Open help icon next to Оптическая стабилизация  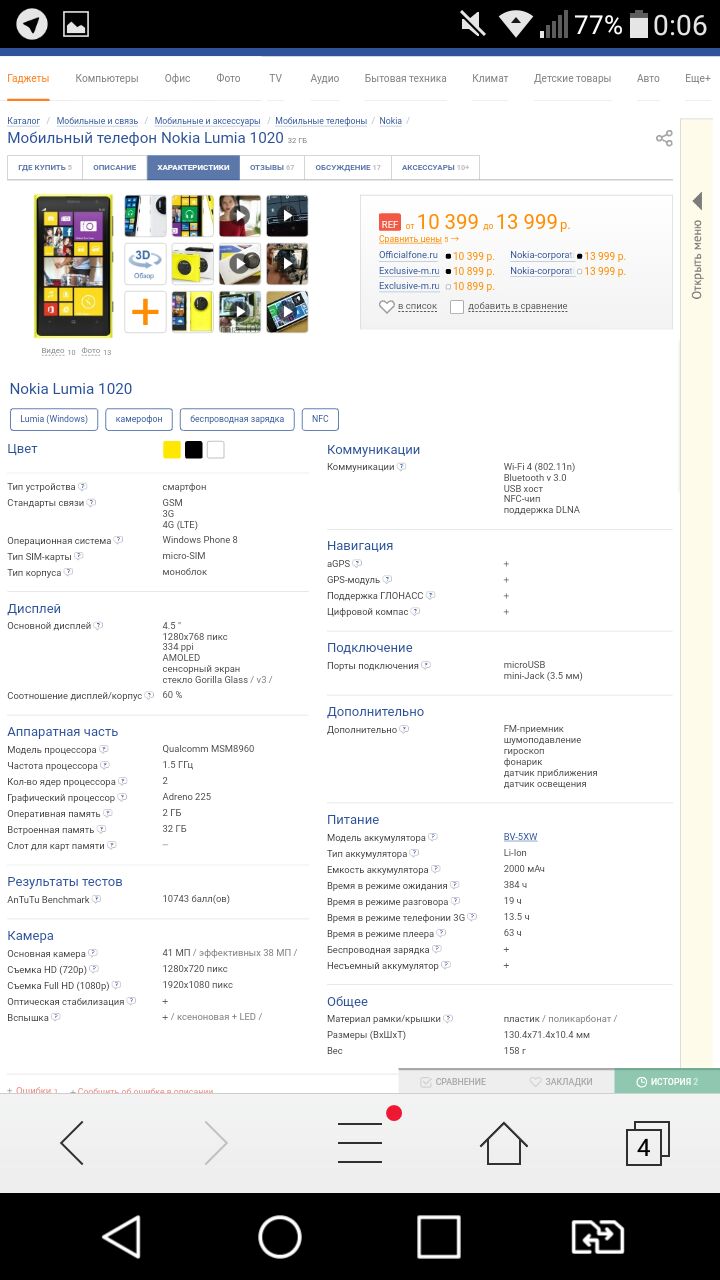132,1001
